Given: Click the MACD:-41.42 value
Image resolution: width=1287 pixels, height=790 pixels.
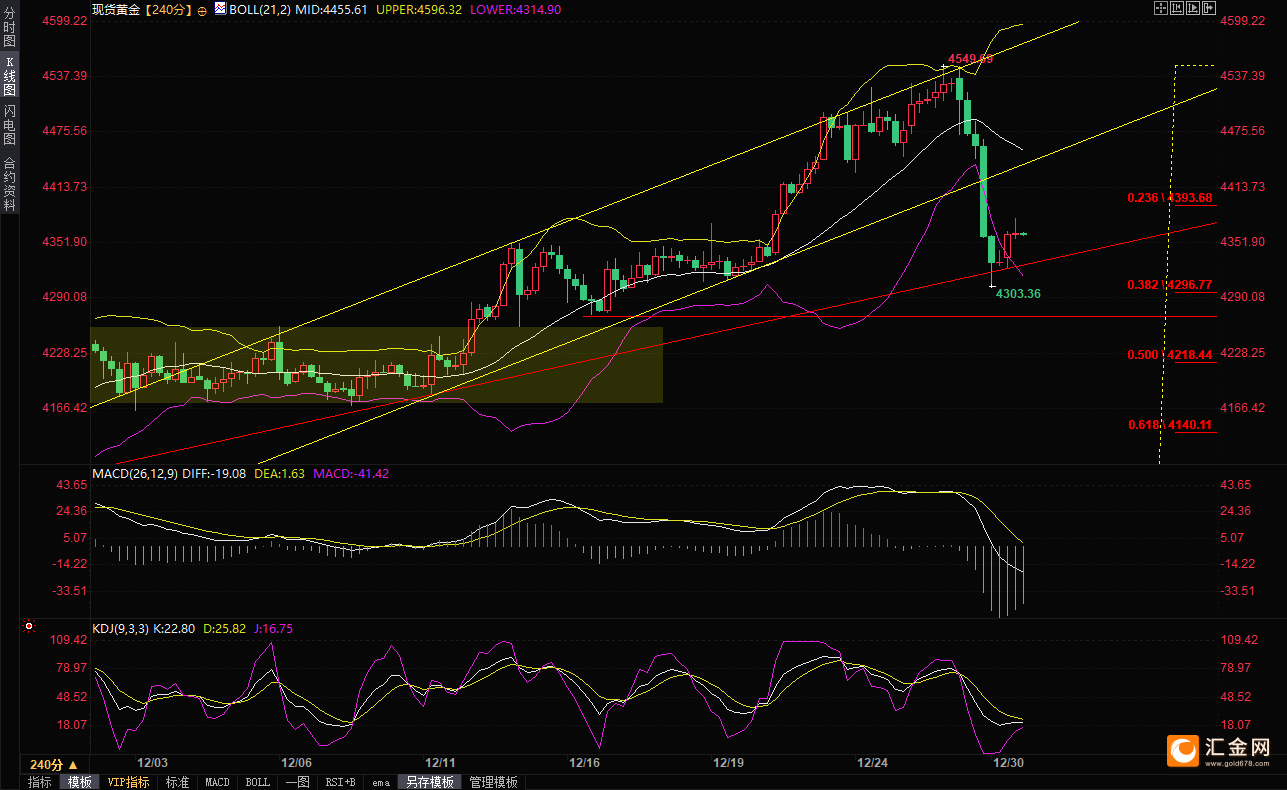Looking at the screenshot, I should [x=351, y=474].
